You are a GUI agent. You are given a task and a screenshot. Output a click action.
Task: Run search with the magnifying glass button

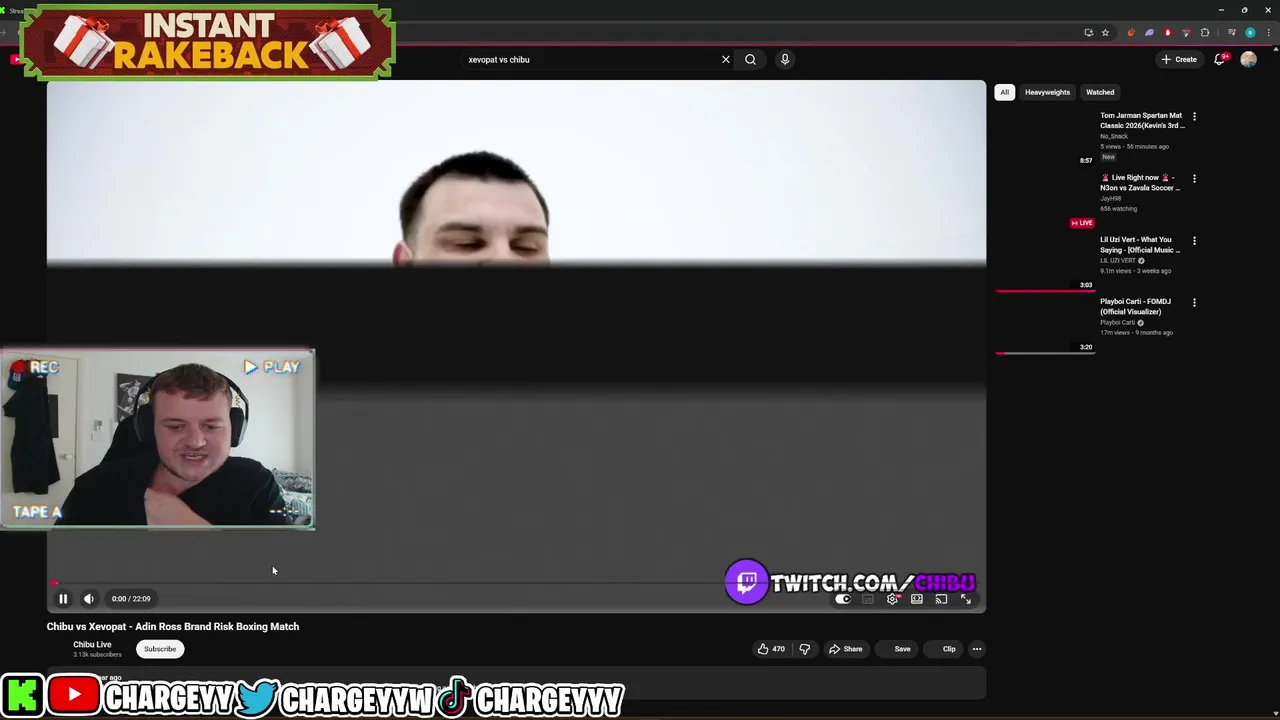click(750, 59)
